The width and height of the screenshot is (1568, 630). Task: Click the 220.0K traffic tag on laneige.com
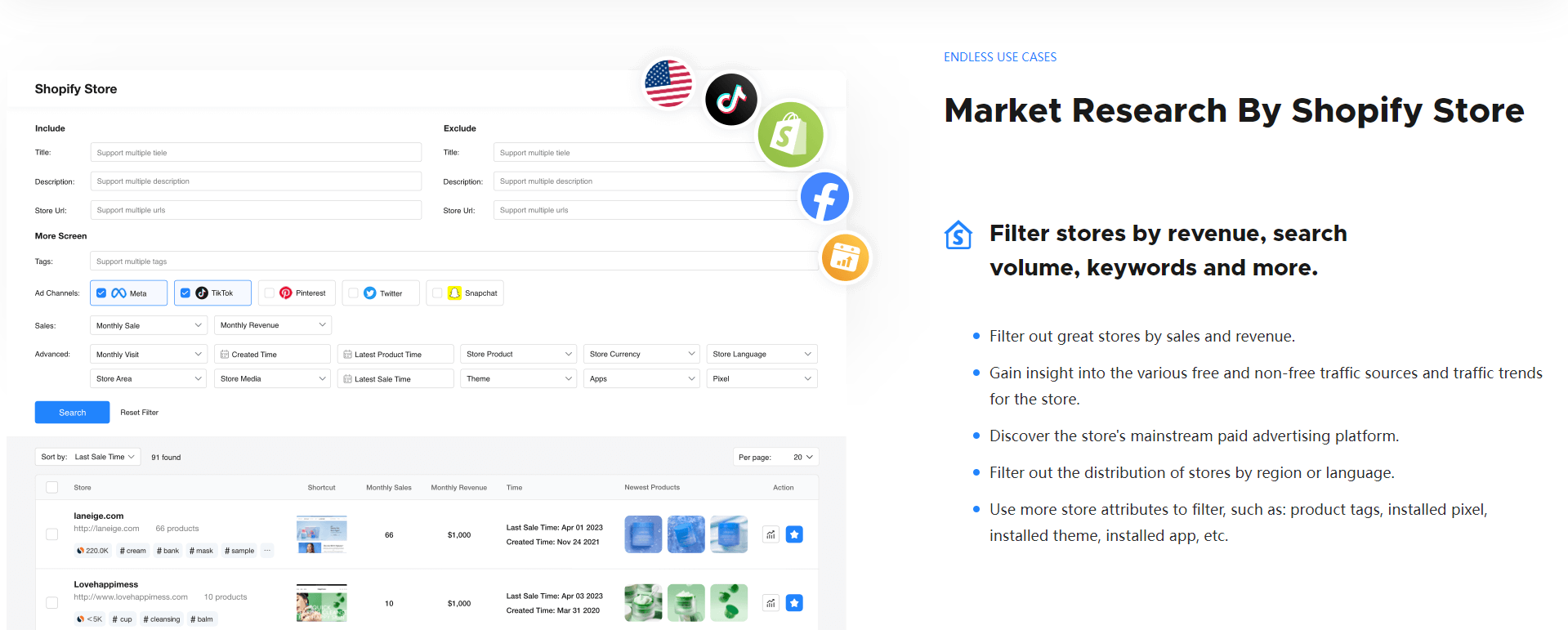[x=92, y=551]
